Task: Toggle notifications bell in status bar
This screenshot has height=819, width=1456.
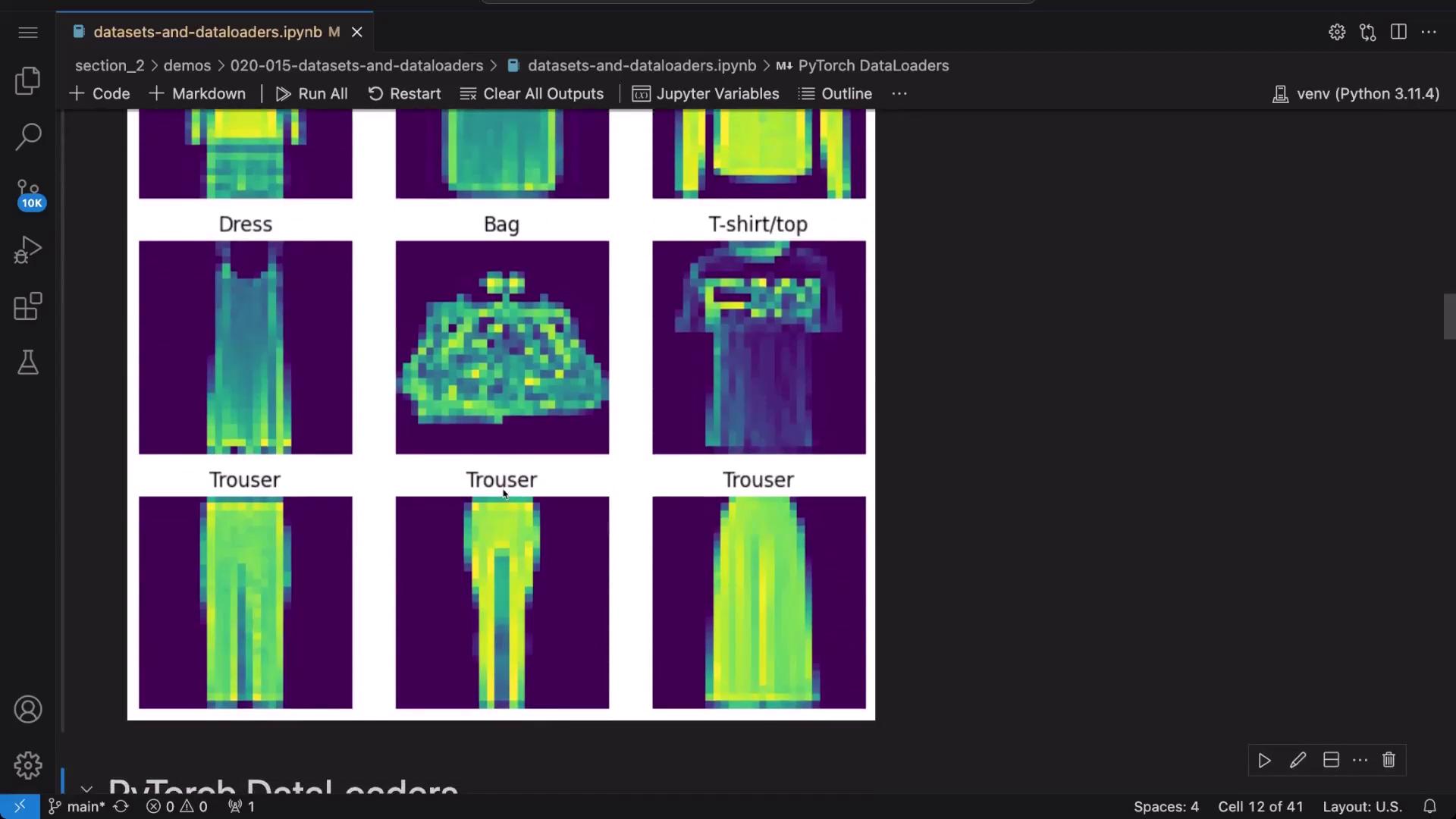Action: point(1429,806)
